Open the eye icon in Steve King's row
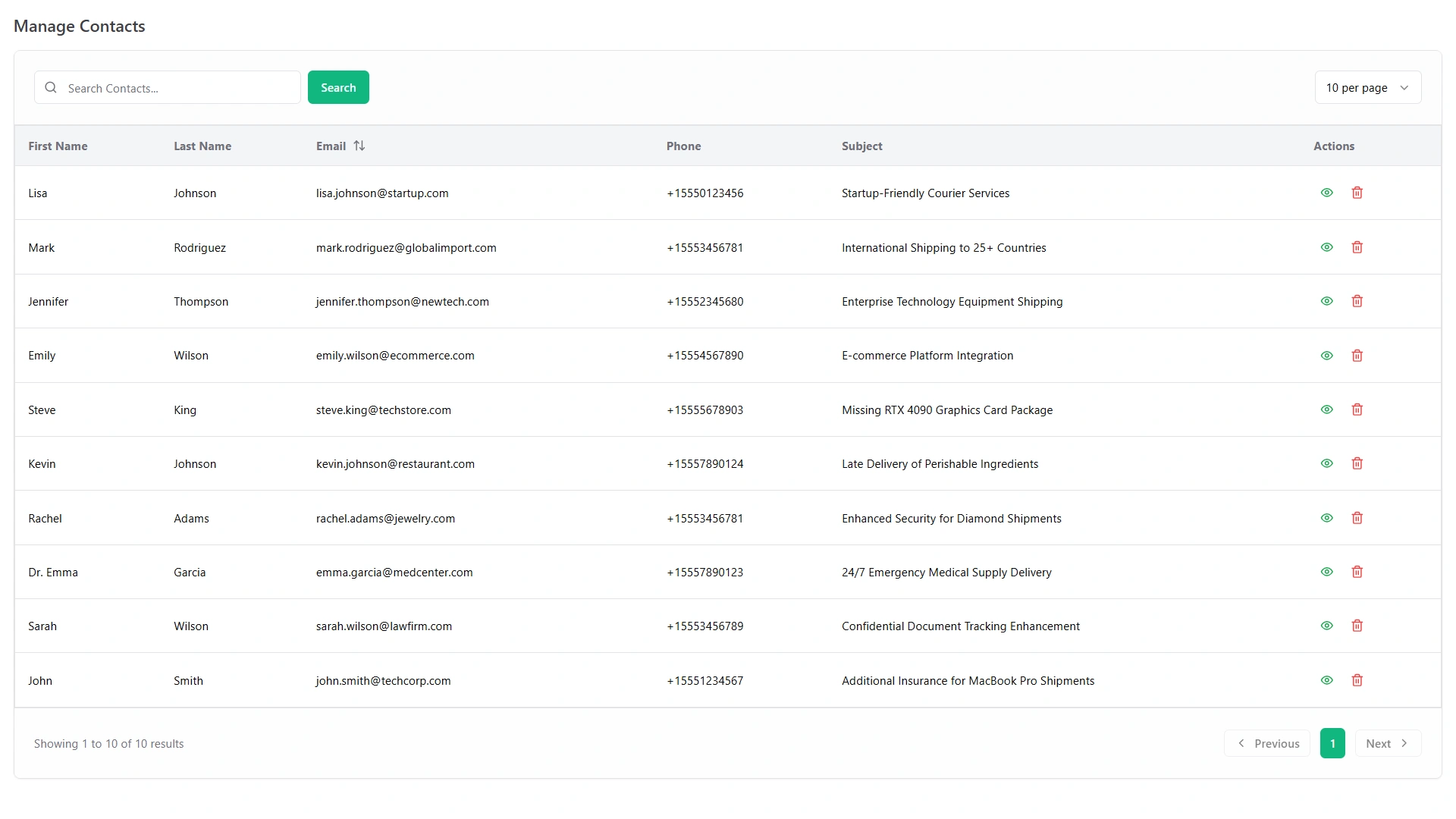The width and height of the screenshot is (1456, 819). 1326,409
